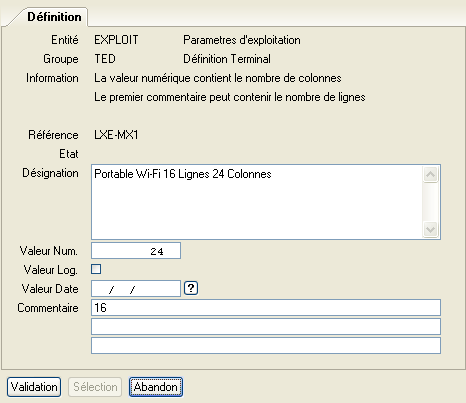Click inside the Valeur Num. field
The image size is (466, 403).
click(136, 251)
